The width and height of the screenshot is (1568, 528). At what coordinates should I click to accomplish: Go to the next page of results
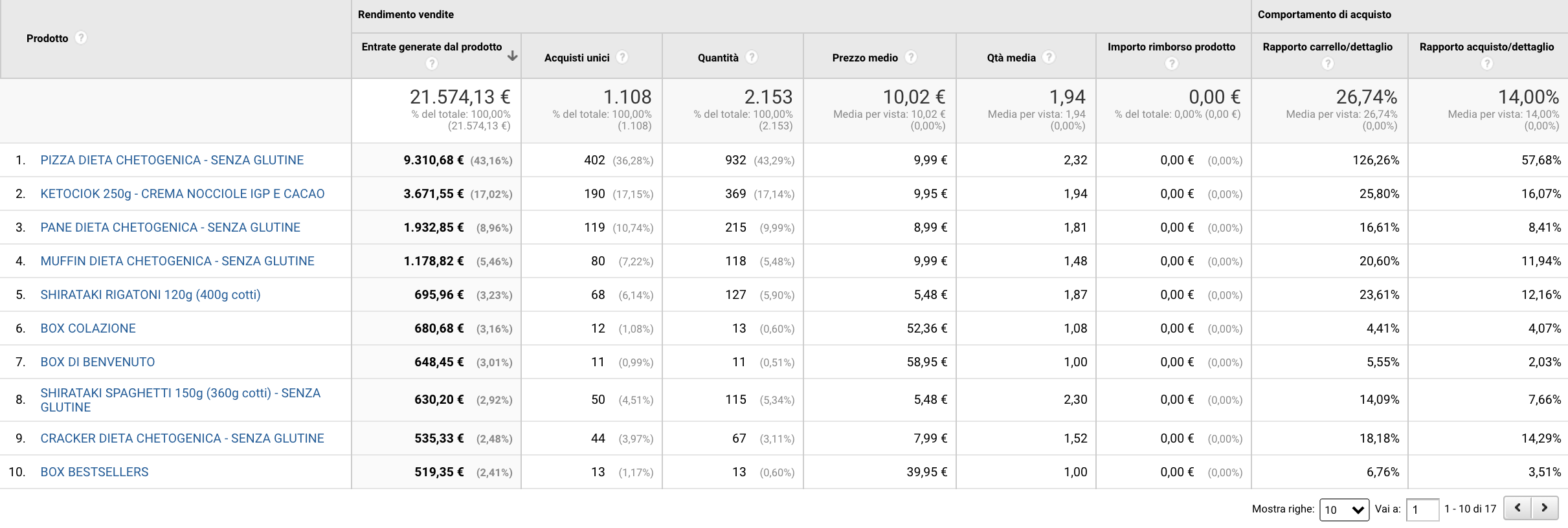point(1545,508)
